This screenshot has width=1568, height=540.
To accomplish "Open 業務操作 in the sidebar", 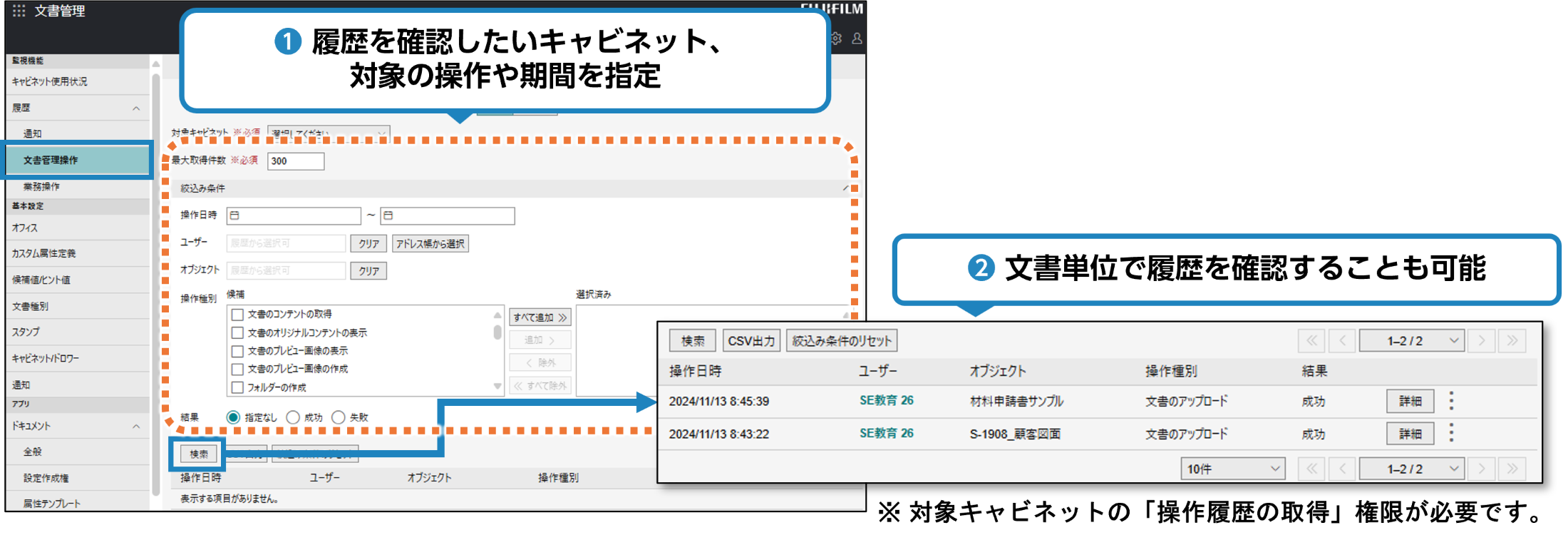I will [x=77, y=186].
